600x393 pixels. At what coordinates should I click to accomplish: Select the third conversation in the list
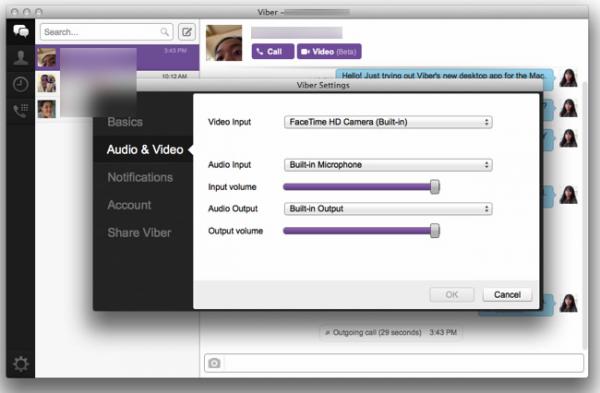click(x=47, y=109)
